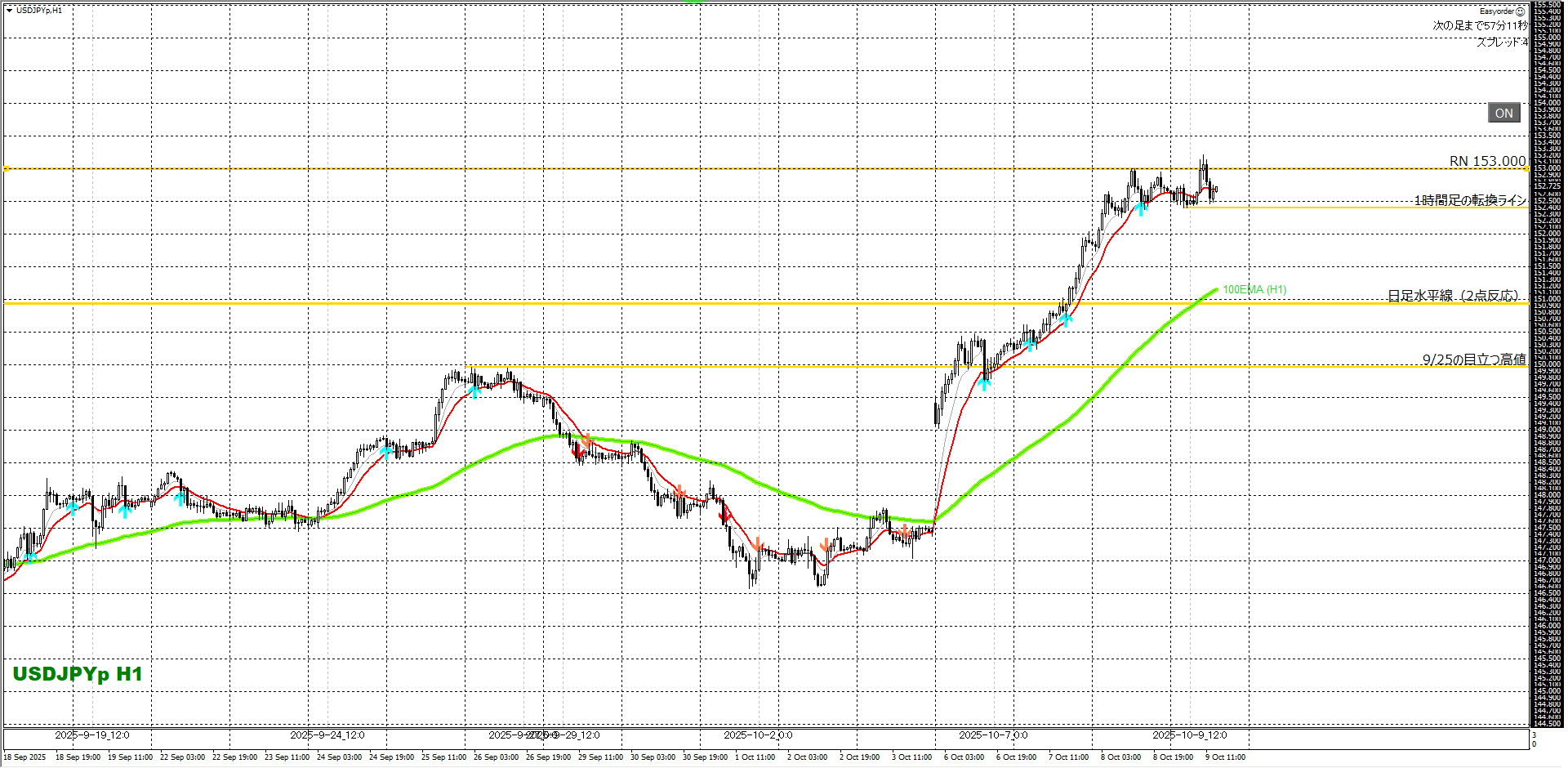The image size is (1568, 768).
Task: Click the 9 Oct 11:00 time axis label
Action: (x=1225, y=757)
